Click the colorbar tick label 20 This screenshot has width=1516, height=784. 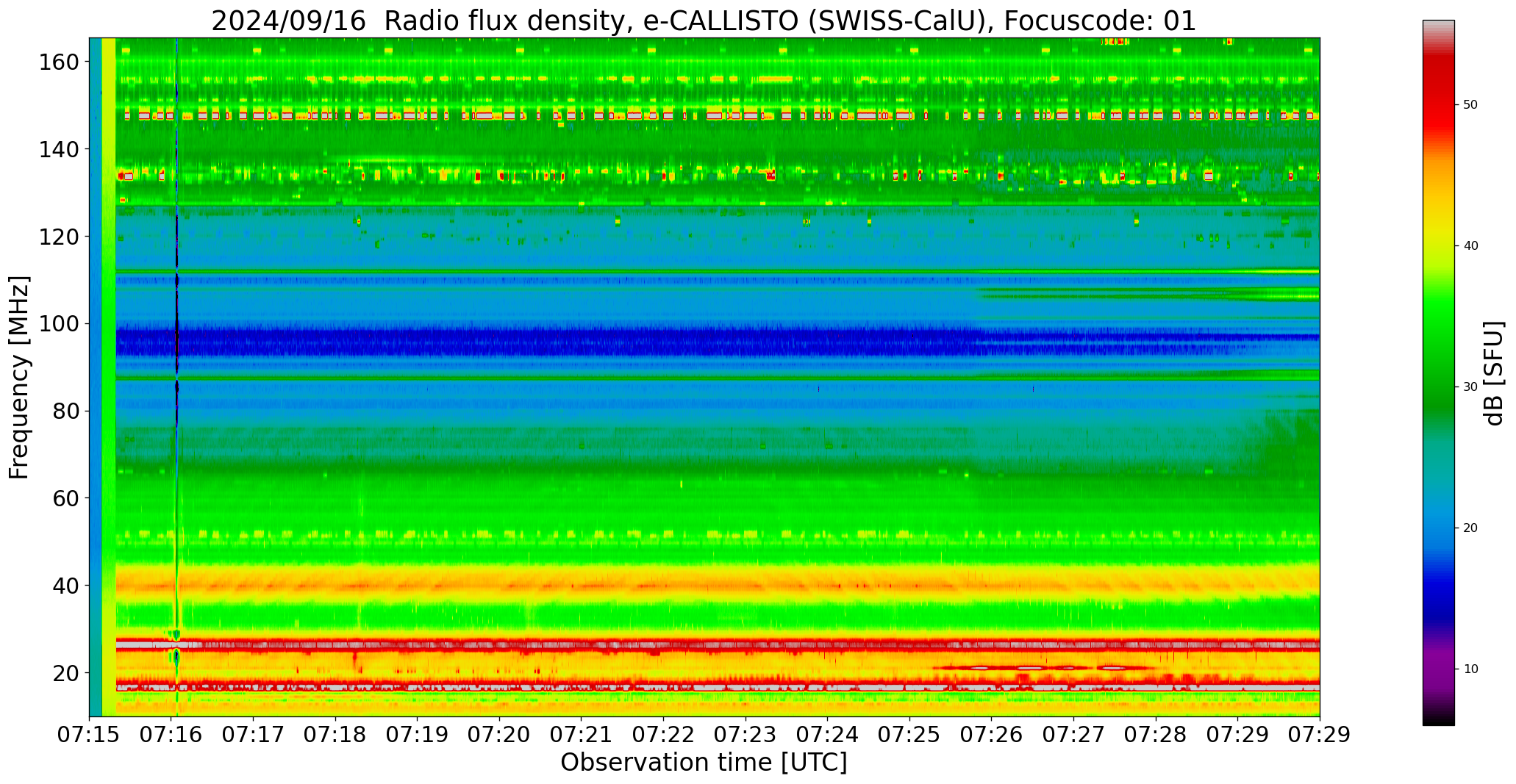point(1470,528)
